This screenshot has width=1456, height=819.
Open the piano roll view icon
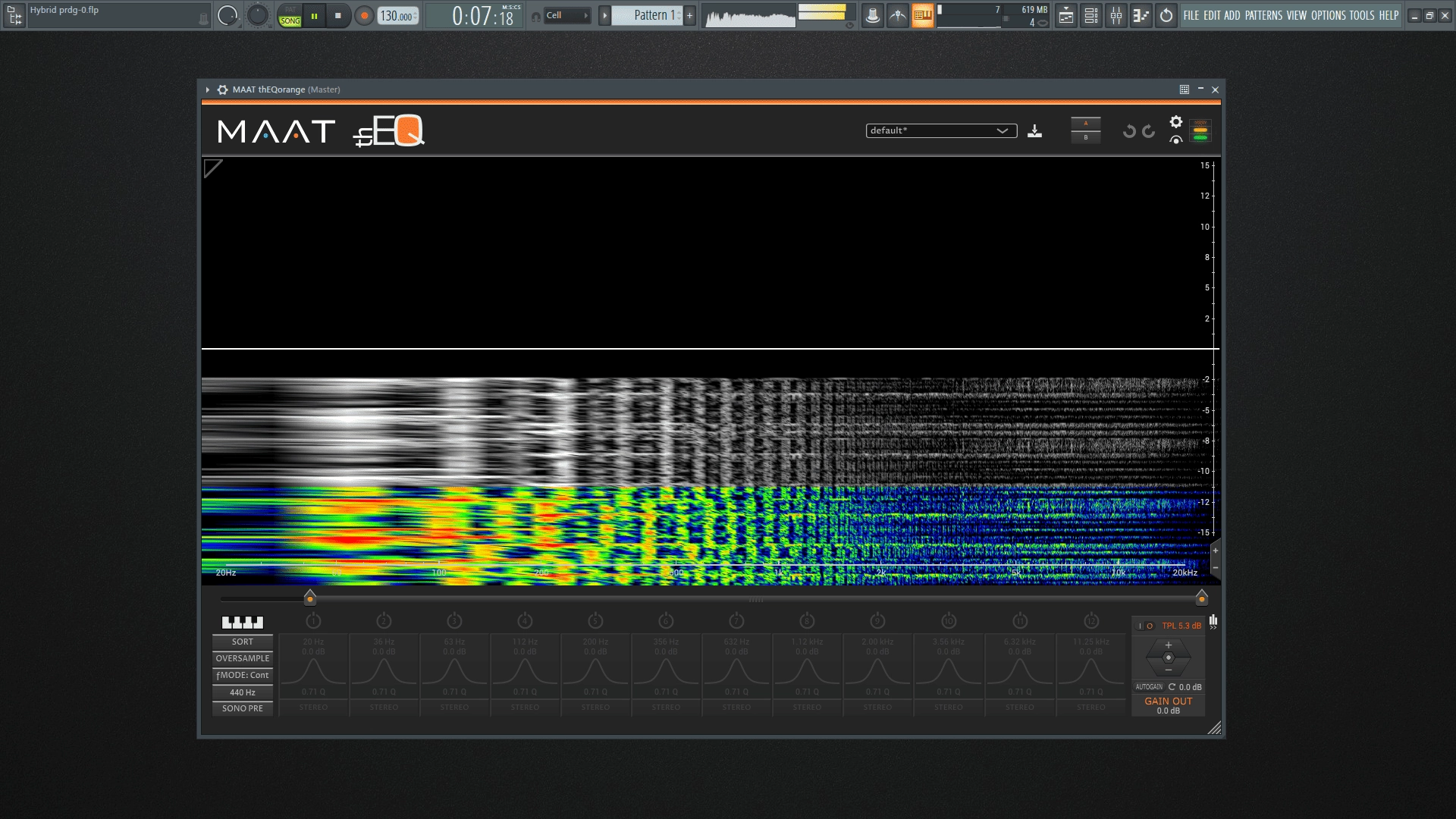point(1141,15)
